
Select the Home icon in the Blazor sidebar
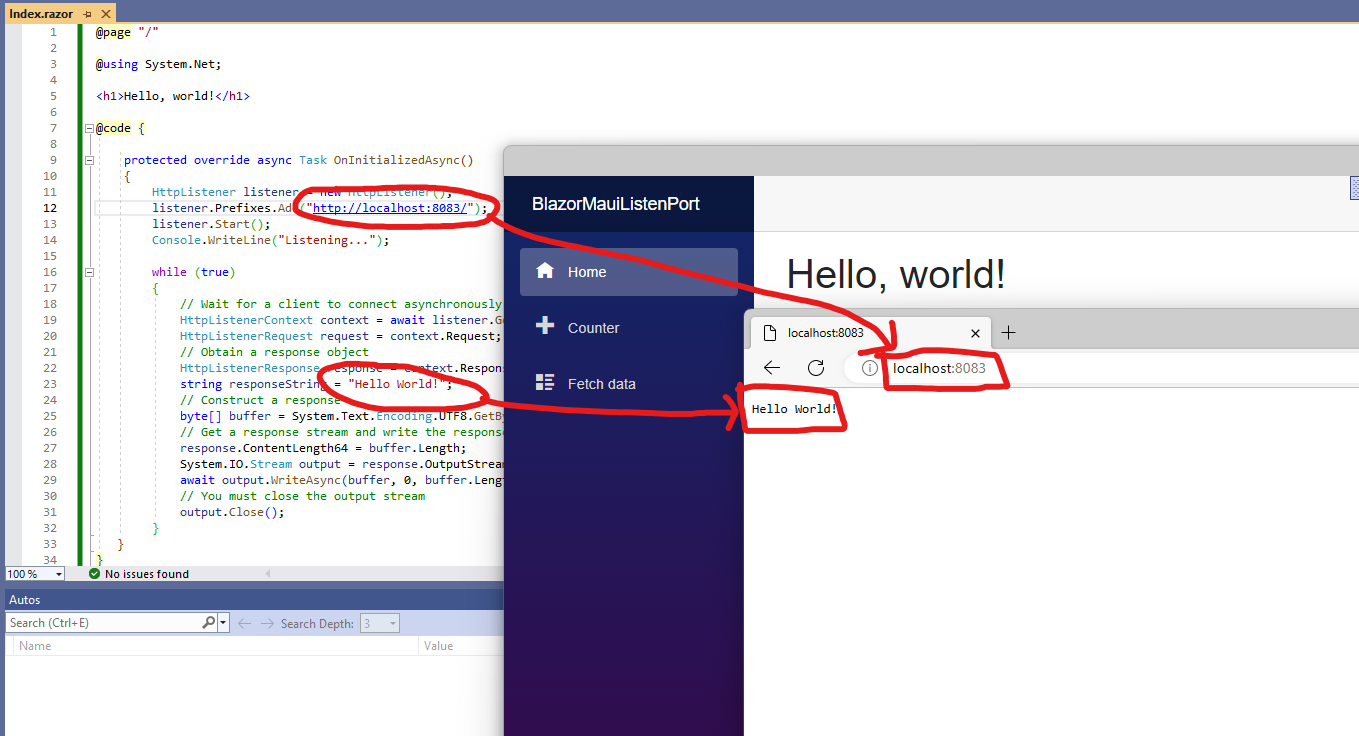(x=545, y=271)
